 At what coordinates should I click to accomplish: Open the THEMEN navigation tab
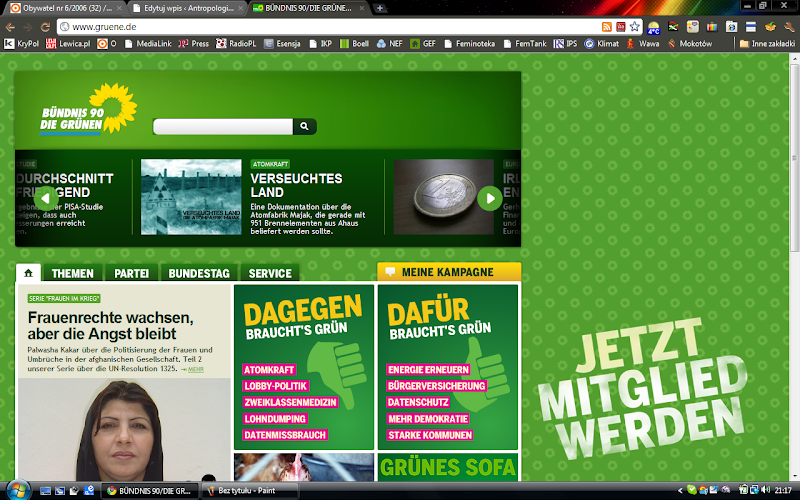(72, 273)
